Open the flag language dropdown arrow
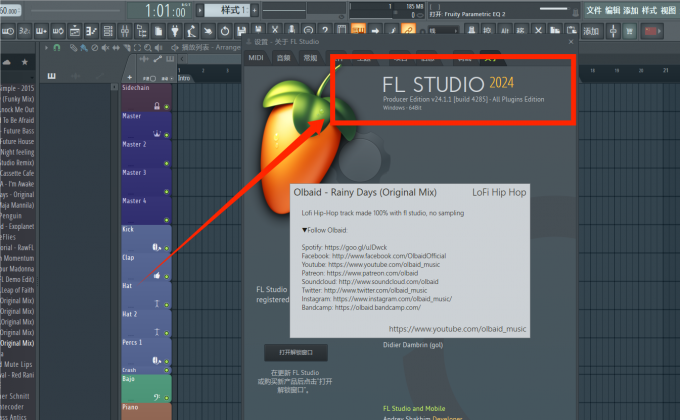 pyautogui.click(x=660, y=31)
